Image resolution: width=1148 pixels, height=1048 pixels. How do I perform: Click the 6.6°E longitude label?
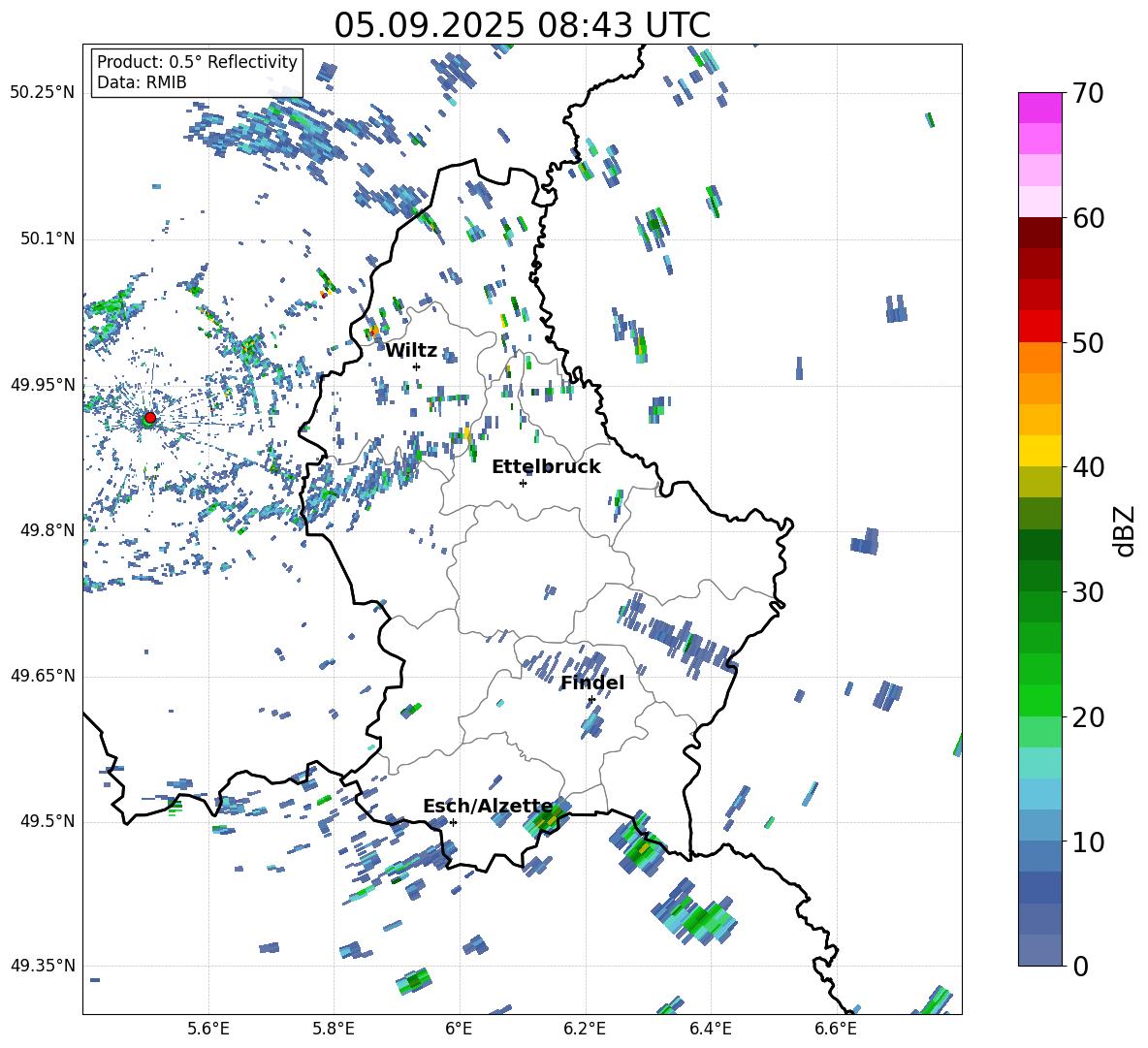tap(836, 1029)
